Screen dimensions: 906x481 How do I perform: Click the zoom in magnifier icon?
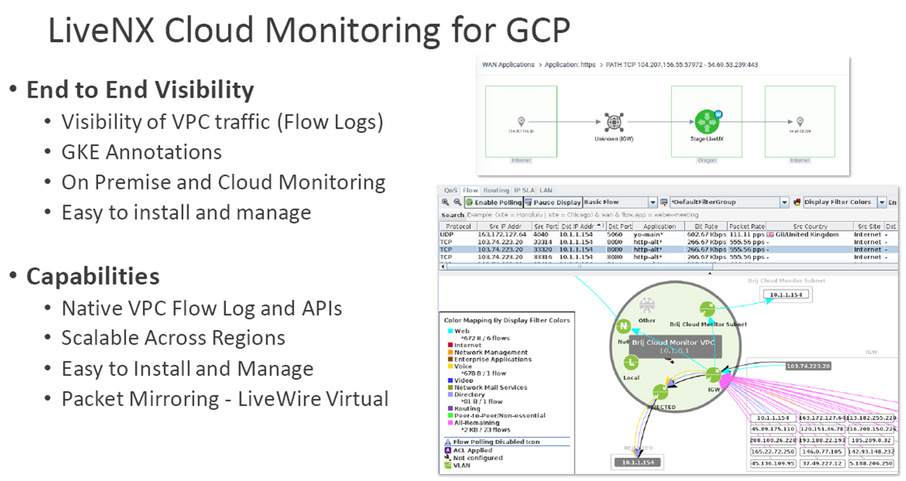(x=445, y=202)
